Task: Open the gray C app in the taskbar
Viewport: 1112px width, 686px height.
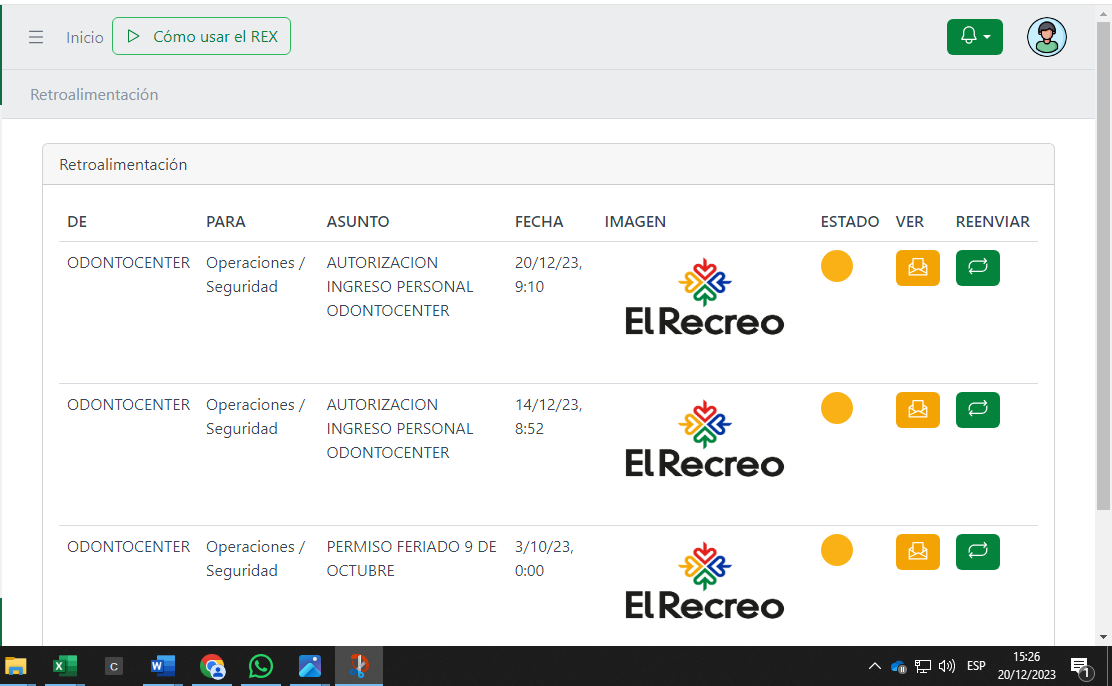Action: tap(113, 666)
